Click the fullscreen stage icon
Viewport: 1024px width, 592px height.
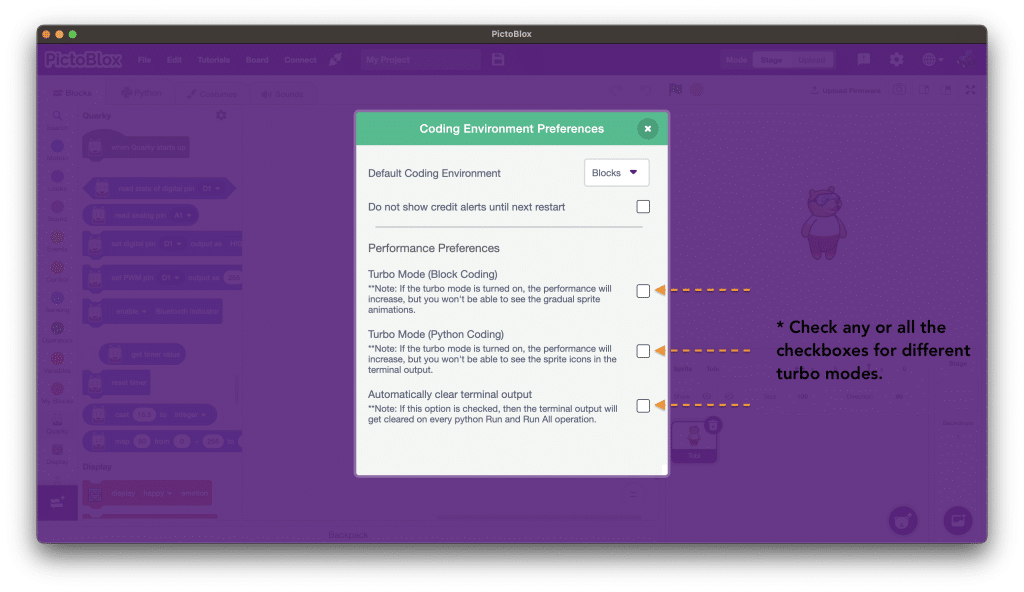[970, 90]
